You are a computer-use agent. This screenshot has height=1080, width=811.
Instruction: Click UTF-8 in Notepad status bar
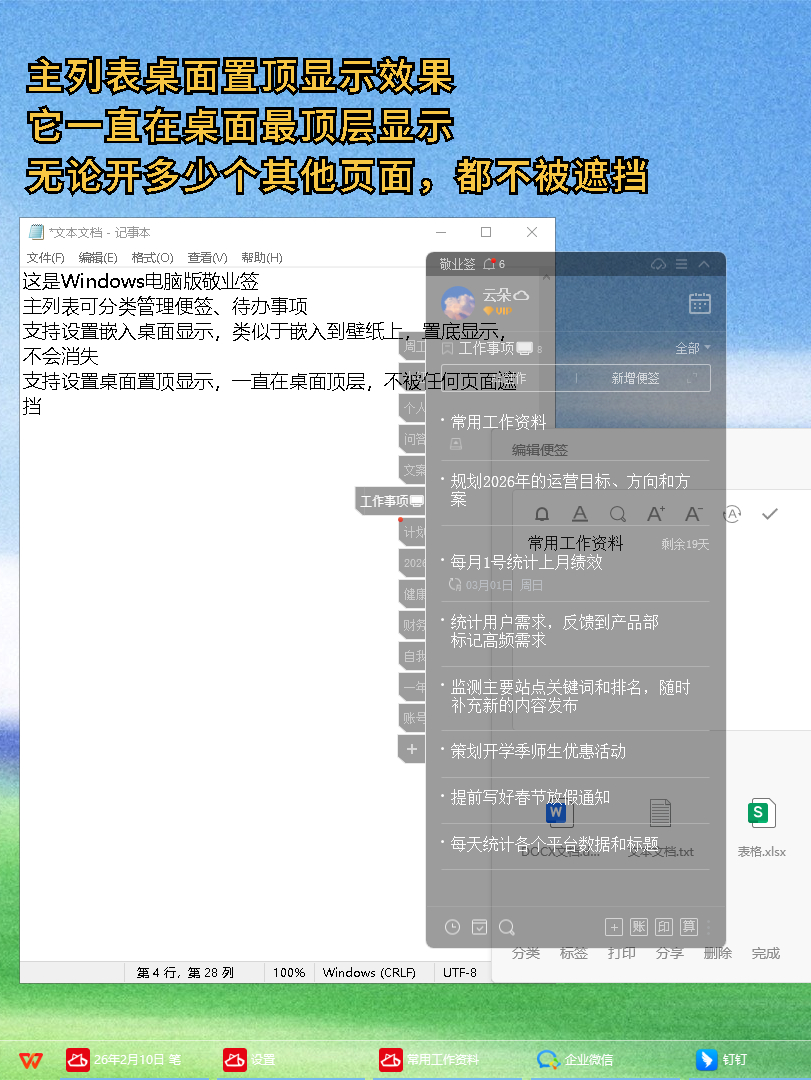[x=460, y=973]
